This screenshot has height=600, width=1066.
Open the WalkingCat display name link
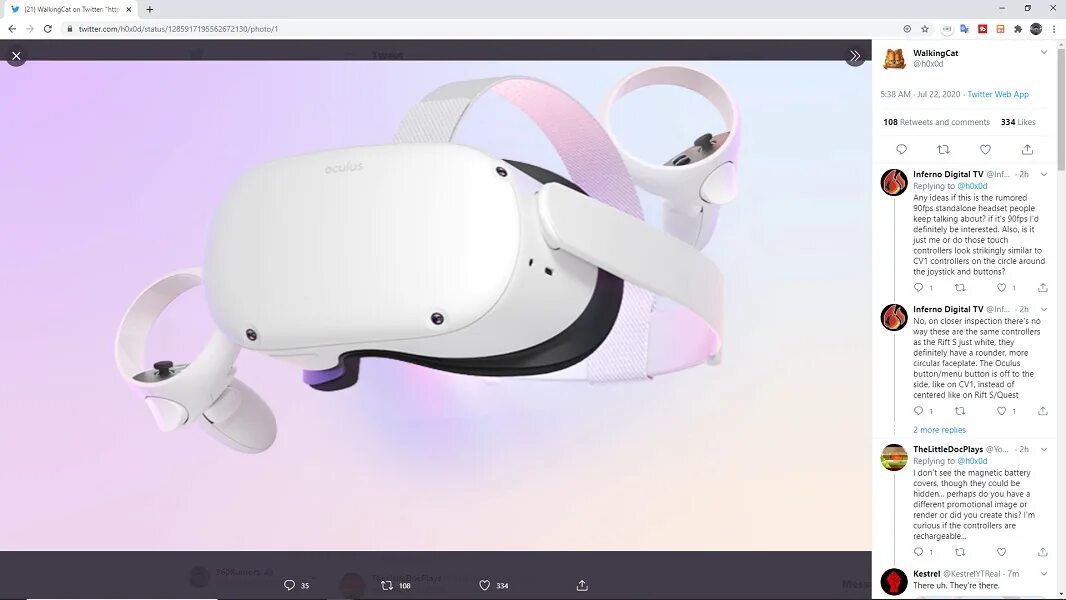[x=935, y=53]
